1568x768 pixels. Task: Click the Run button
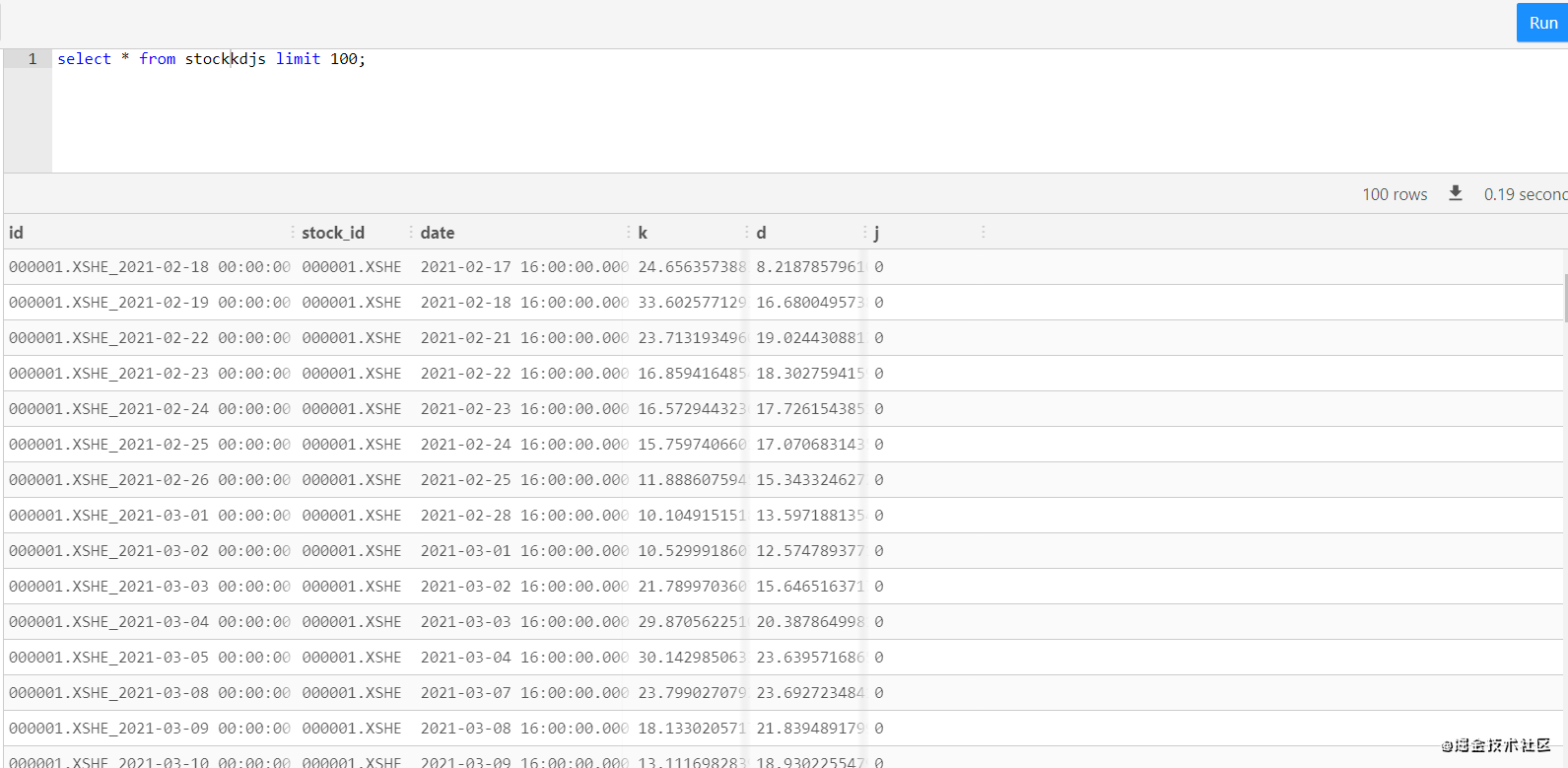pyautogui.click(x=1542, y=23)
